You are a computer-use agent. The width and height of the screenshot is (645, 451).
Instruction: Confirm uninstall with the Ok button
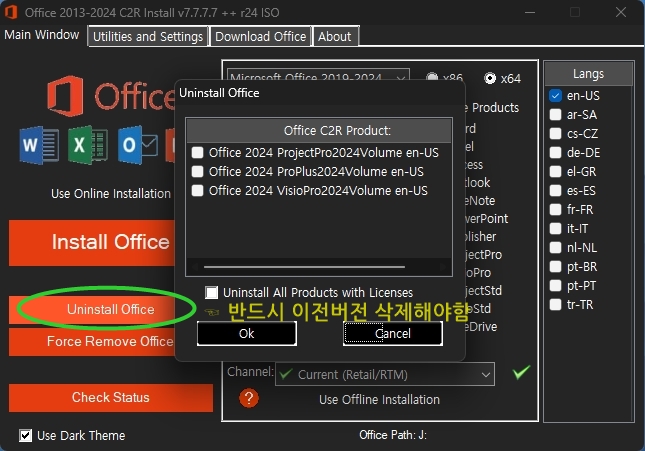tap(246, 333)
